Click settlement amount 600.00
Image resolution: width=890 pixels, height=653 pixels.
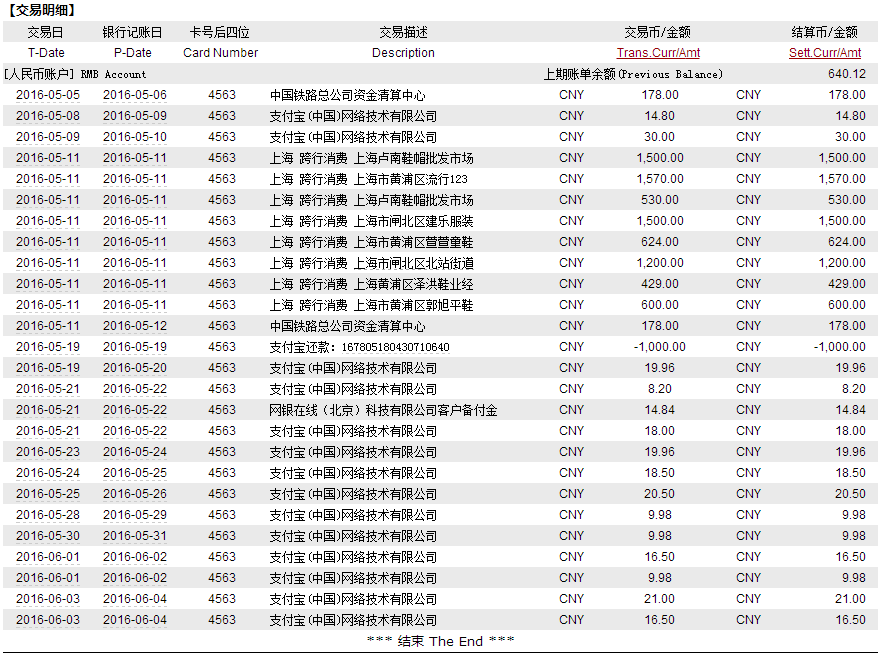point(847,305)
